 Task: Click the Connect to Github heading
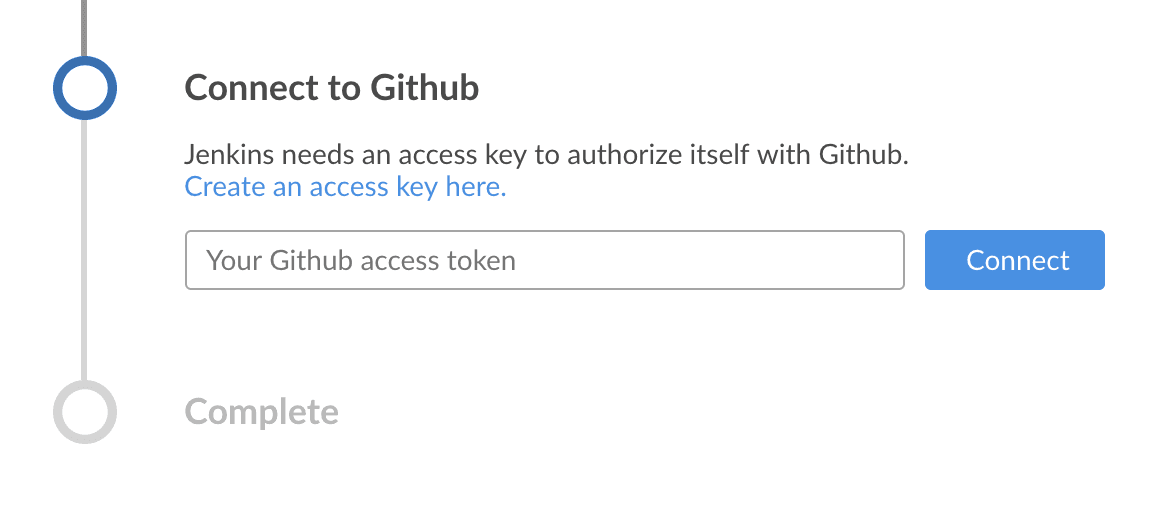tap(331, 88)
